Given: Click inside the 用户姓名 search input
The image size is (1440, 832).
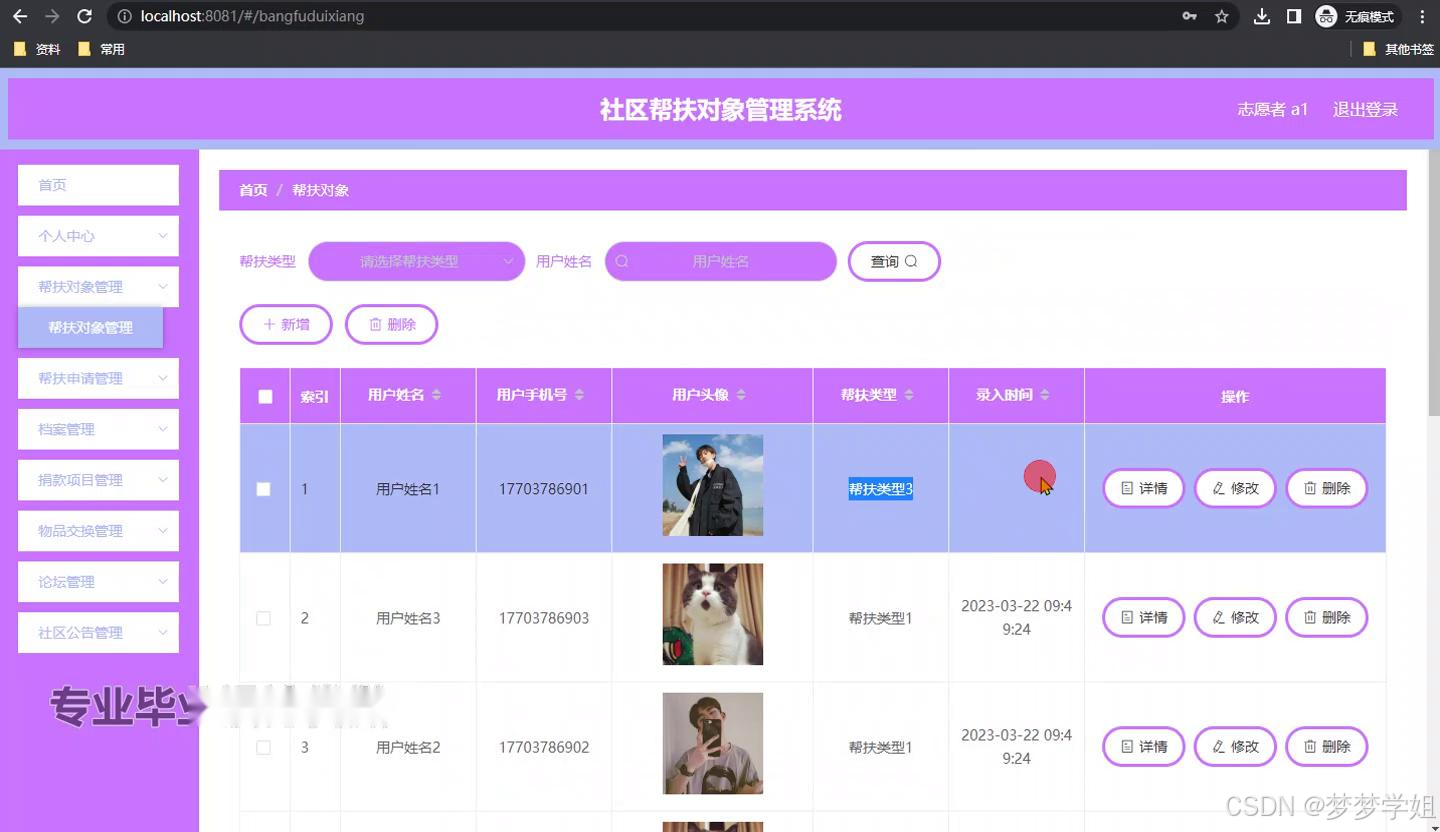Looking at the screenshot, I should (720, 261).
